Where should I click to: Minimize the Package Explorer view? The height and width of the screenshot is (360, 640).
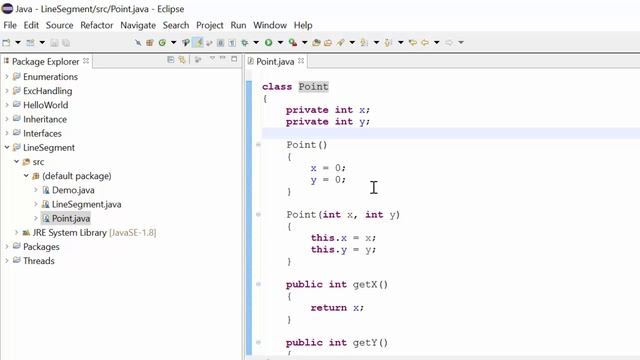click(223, 59)
